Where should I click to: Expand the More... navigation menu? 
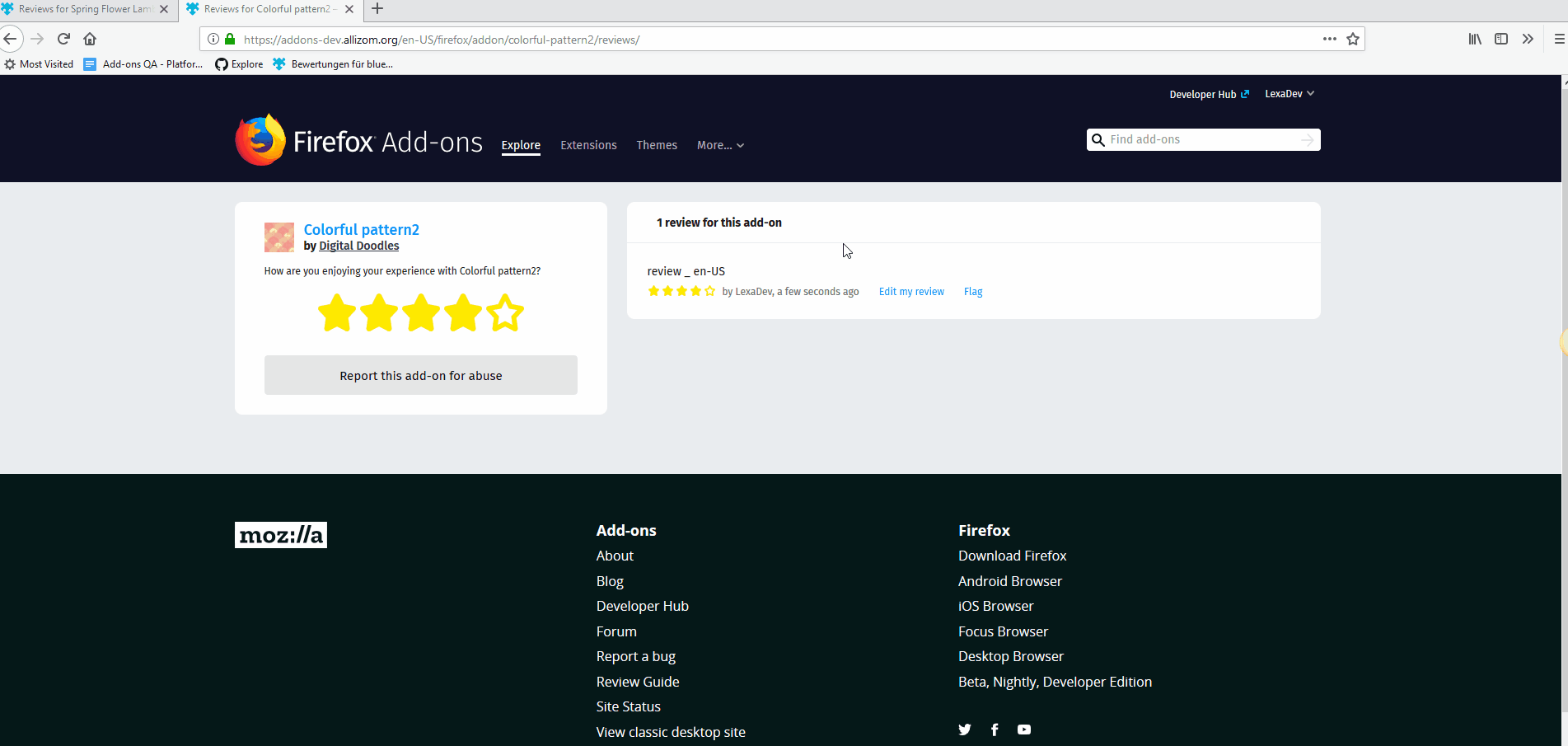point(719,145)
